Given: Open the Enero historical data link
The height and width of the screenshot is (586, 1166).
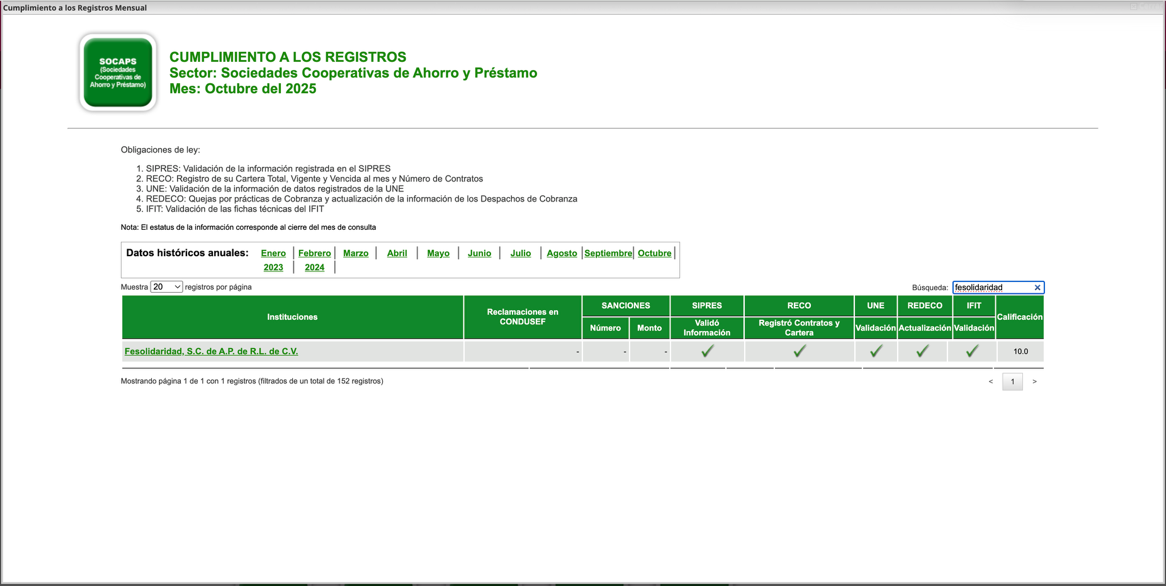Looking at the screenshot, I should pos(273,254).
